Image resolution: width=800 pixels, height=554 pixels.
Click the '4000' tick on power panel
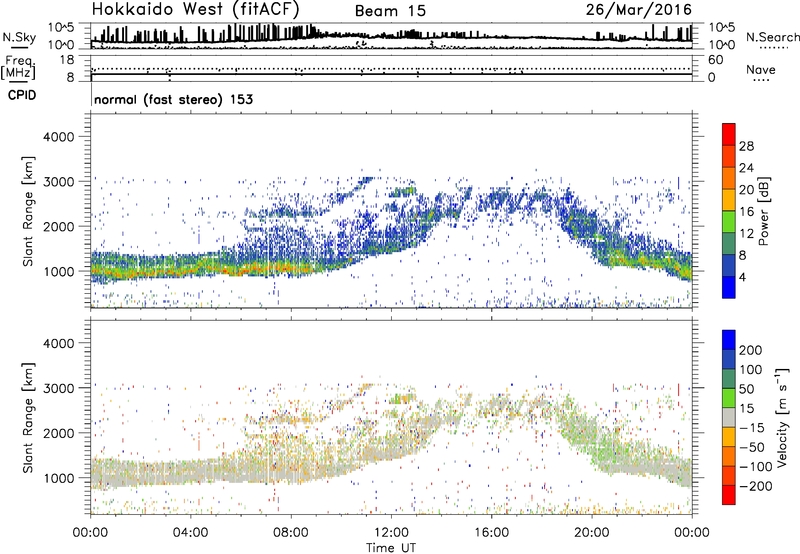(x=58, y=137)
